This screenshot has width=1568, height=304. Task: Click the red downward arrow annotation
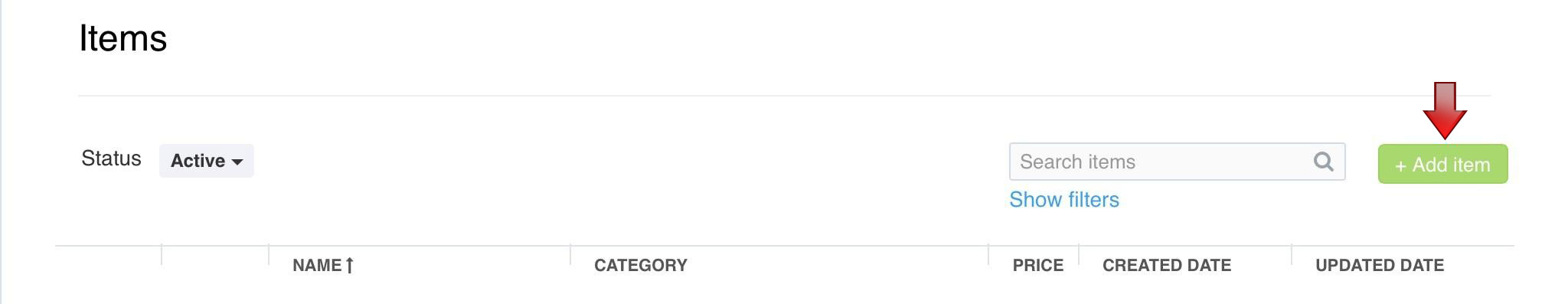[1445, 110]
